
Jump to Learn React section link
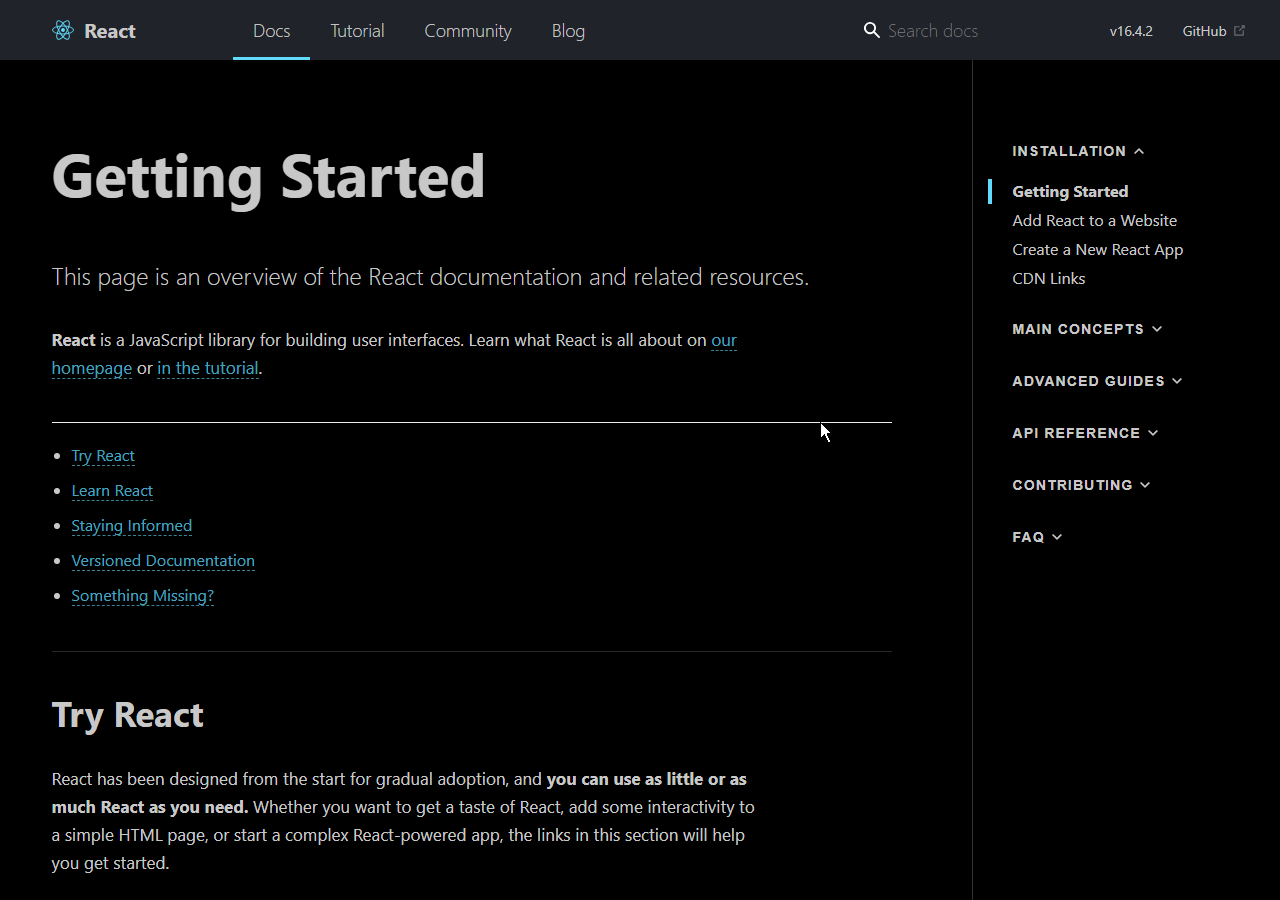coord(112,491)
